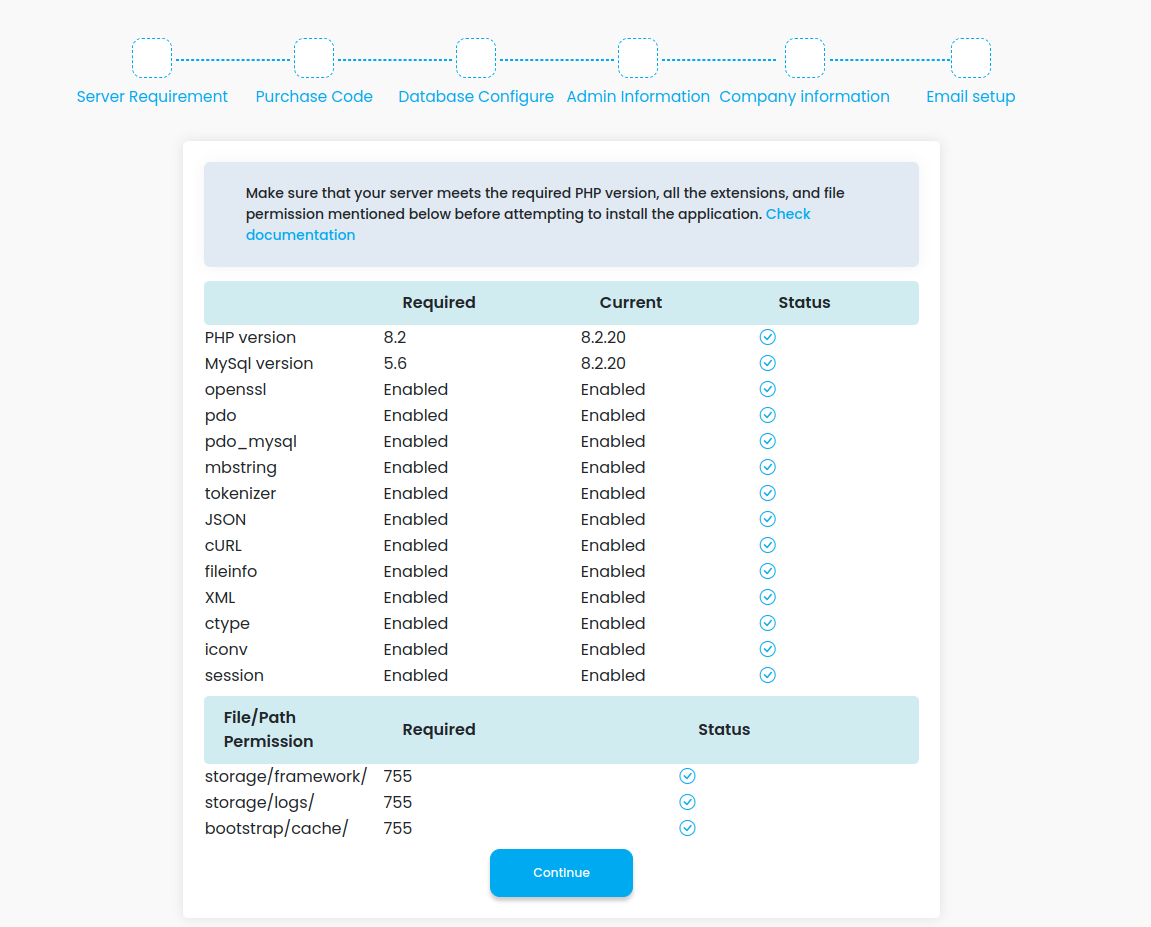1151x927 pixels.
Task: Click the session status check icon
Action: (767, 675)
